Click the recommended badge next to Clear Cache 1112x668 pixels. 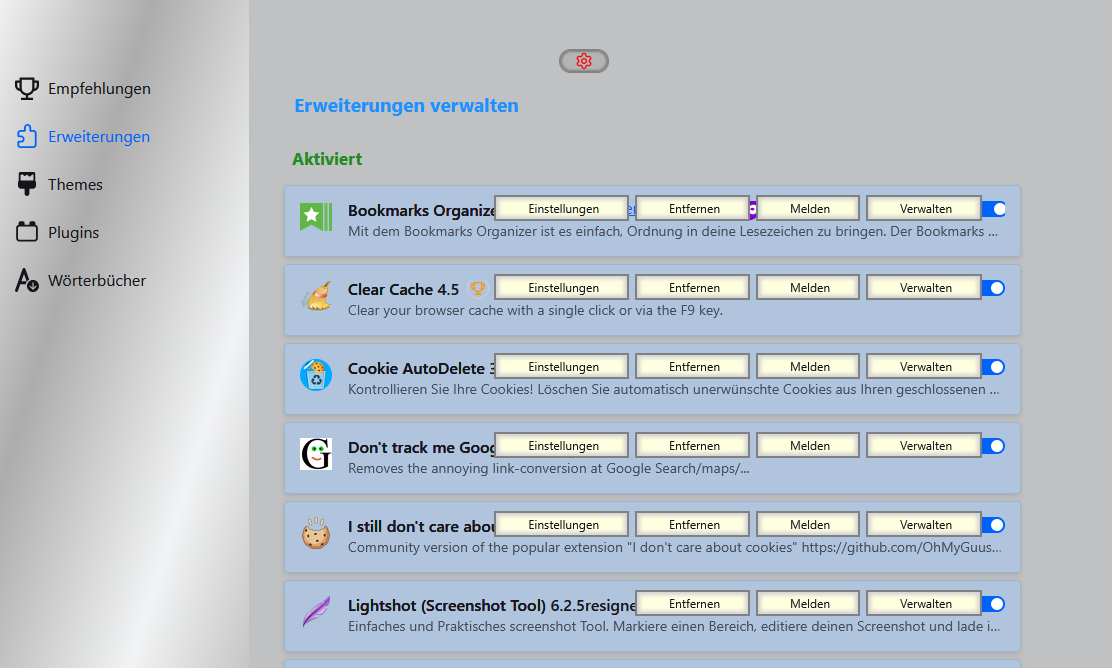tap(477, 289)
